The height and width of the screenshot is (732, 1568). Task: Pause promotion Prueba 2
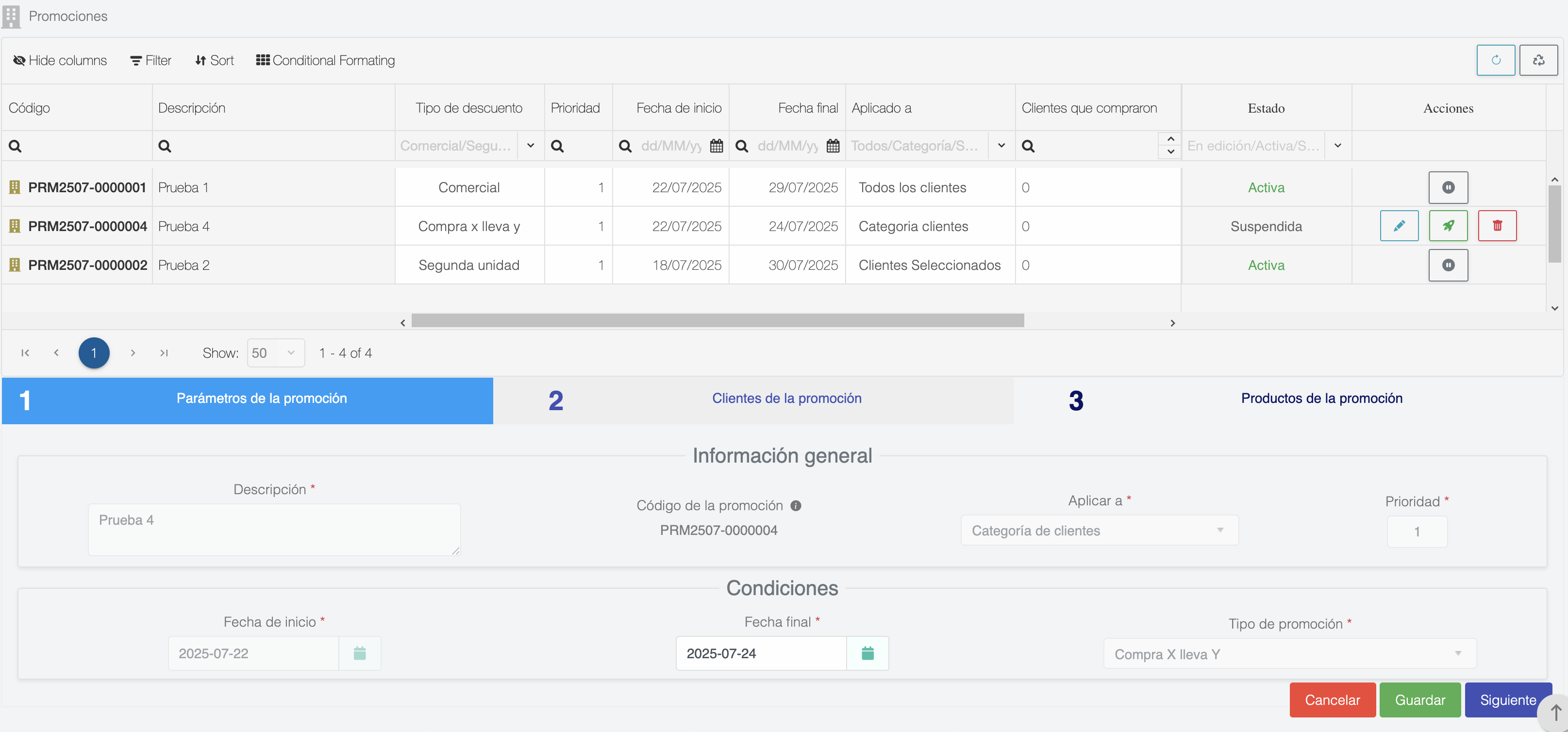tap(1448, 266)
